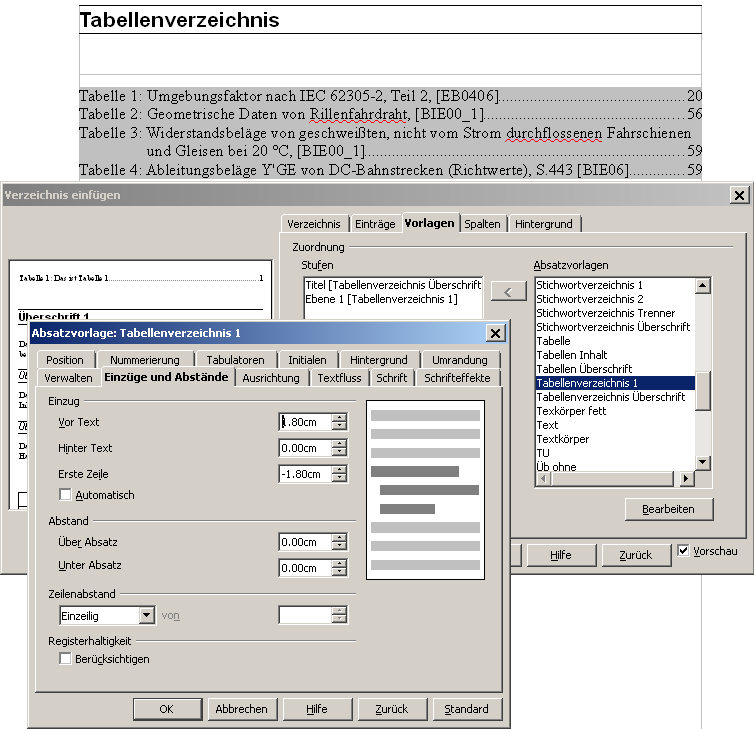Image resolution: width=754 pixels, height=729 pixels.
Task: Open the Einträge tab
Action: pyautogui.click(x=377, y=224)
